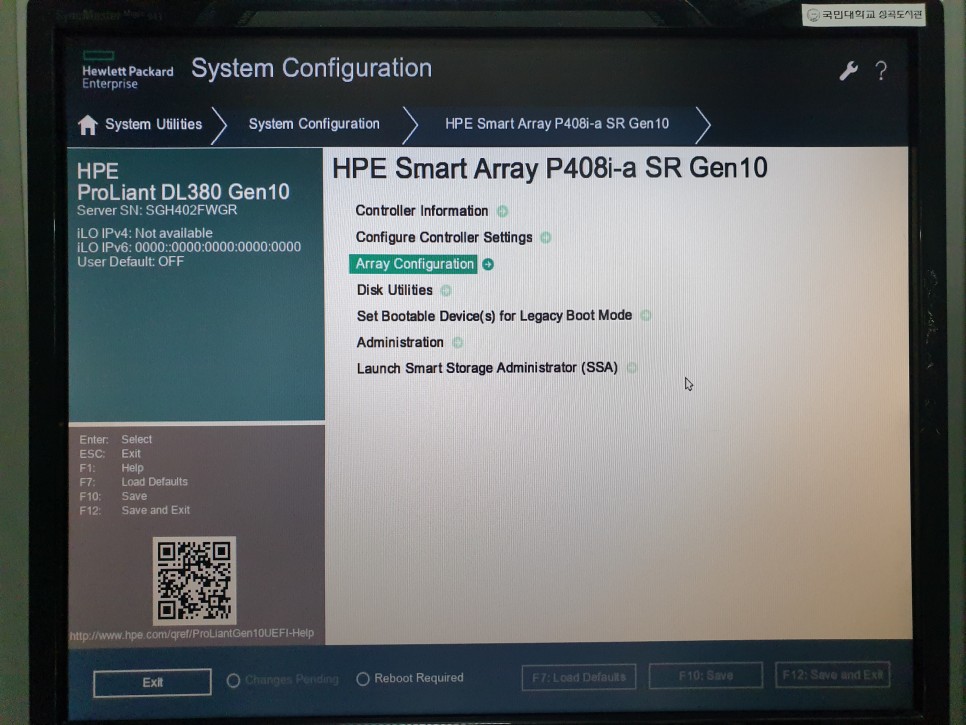Viewport: 966px width, 725px height.
Task: Click F10: Save button
Action: tap(705, 676)
